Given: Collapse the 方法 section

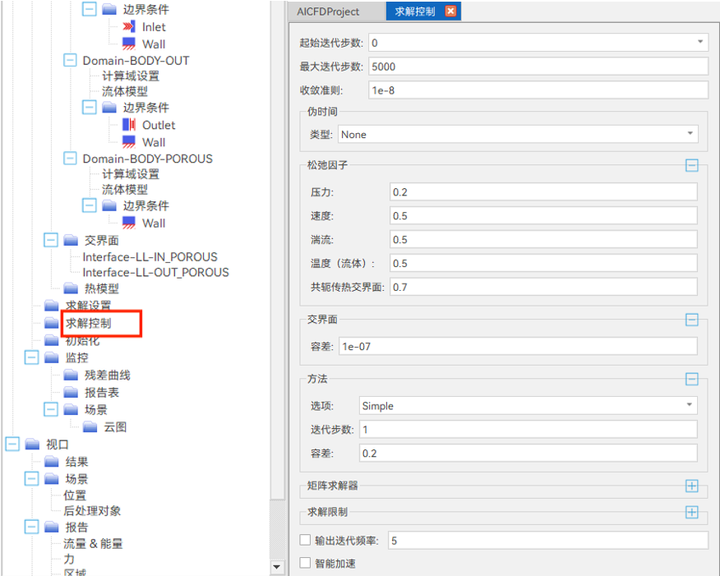Looking at the screenshot, I should tap(692, 379).
